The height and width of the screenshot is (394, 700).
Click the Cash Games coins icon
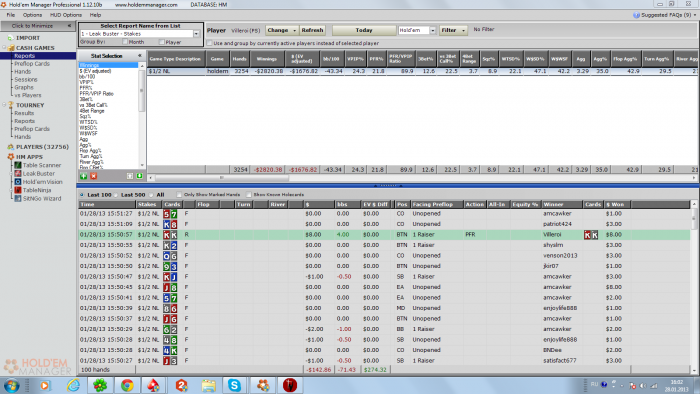[x=11, y=48]
